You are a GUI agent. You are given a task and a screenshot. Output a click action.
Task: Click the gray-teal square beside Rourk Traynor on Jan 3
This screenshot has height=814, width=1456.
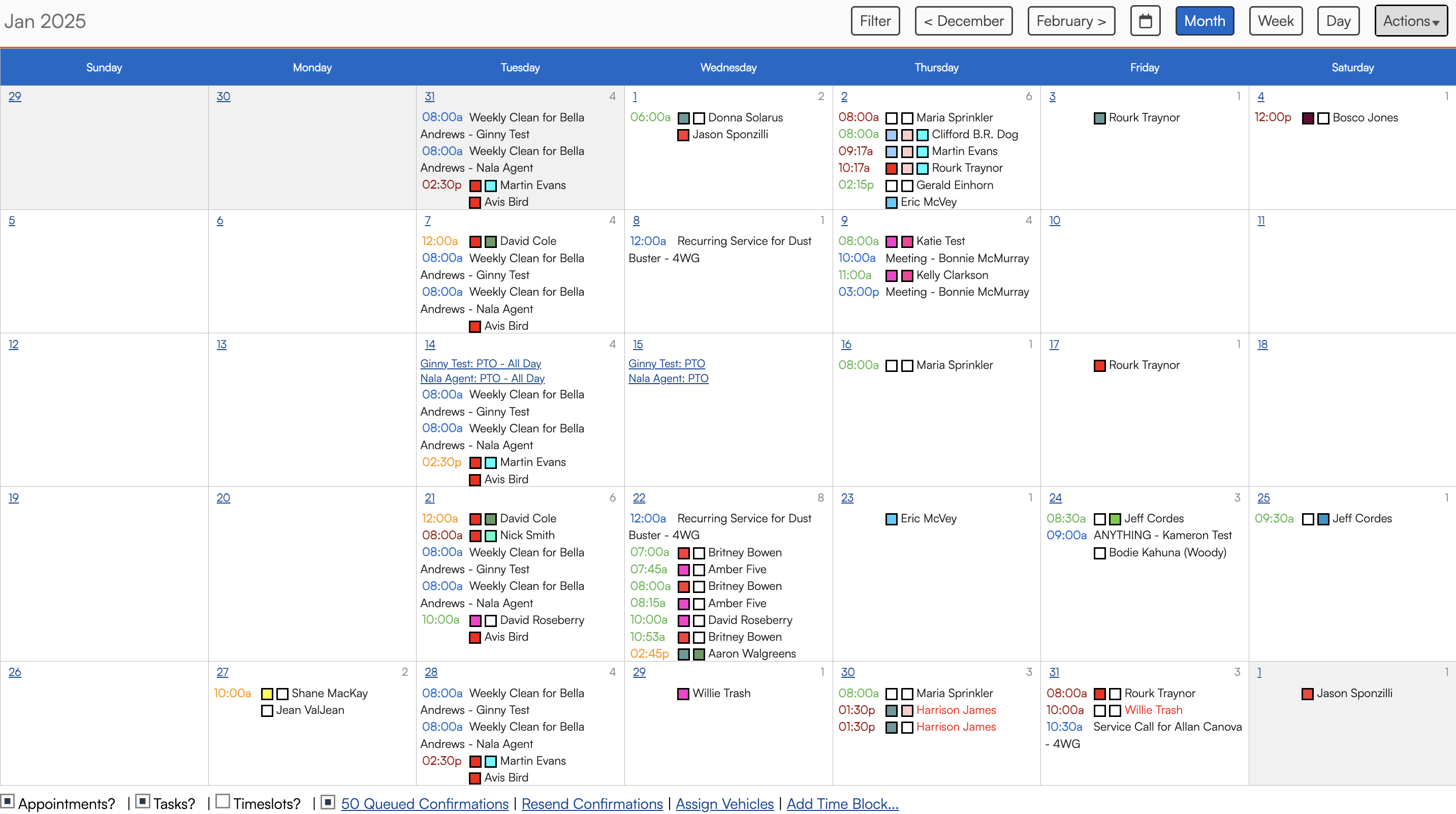pyautogui.click(x=1099, y=118)
